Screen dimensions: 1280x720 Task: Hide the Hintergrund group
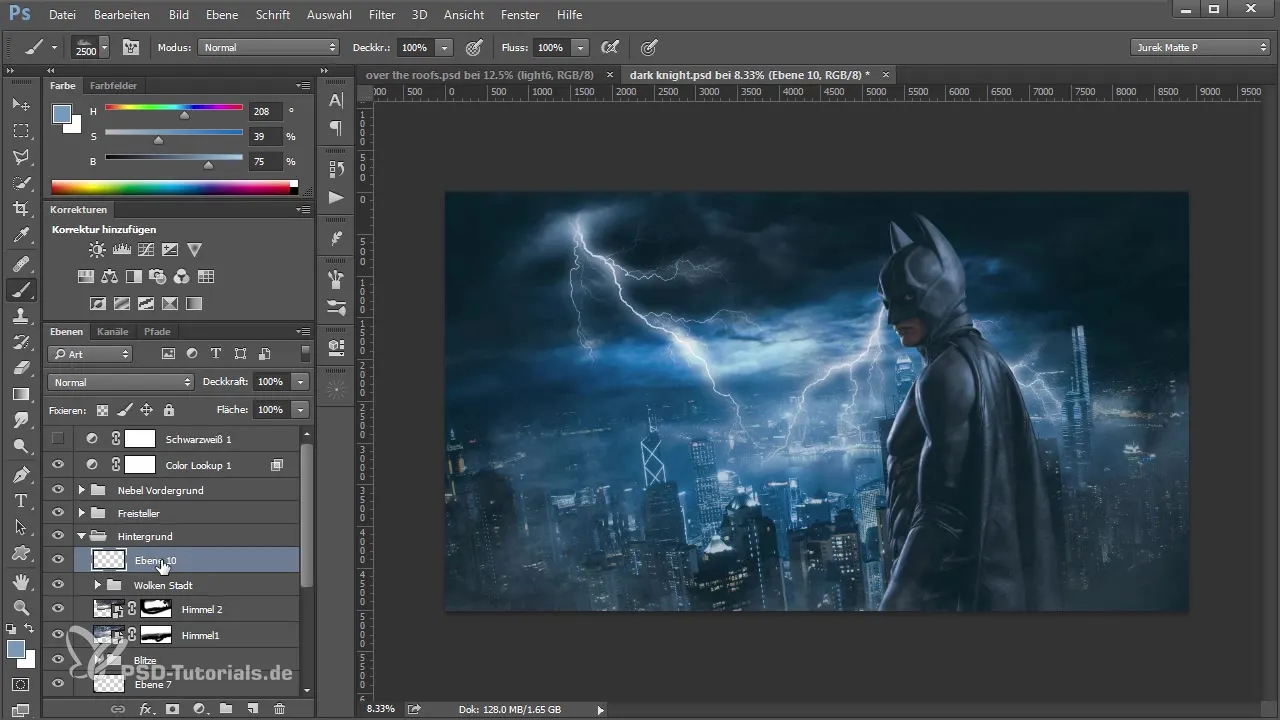click(x=58, y=536)
